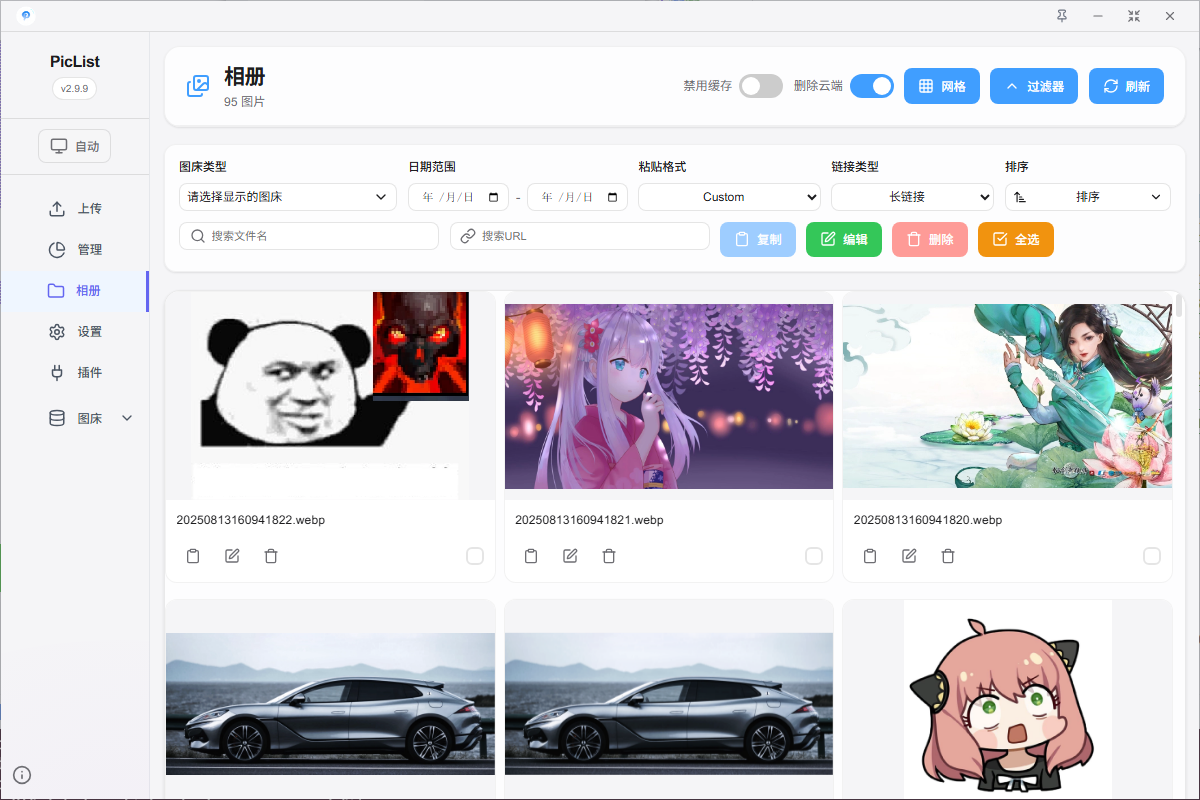The height and width of the screenshot is (800, 1200).
Task: Open the 粘贴格式 Custom dropdown
Action: pyautogui.click(x=729, y=197)
